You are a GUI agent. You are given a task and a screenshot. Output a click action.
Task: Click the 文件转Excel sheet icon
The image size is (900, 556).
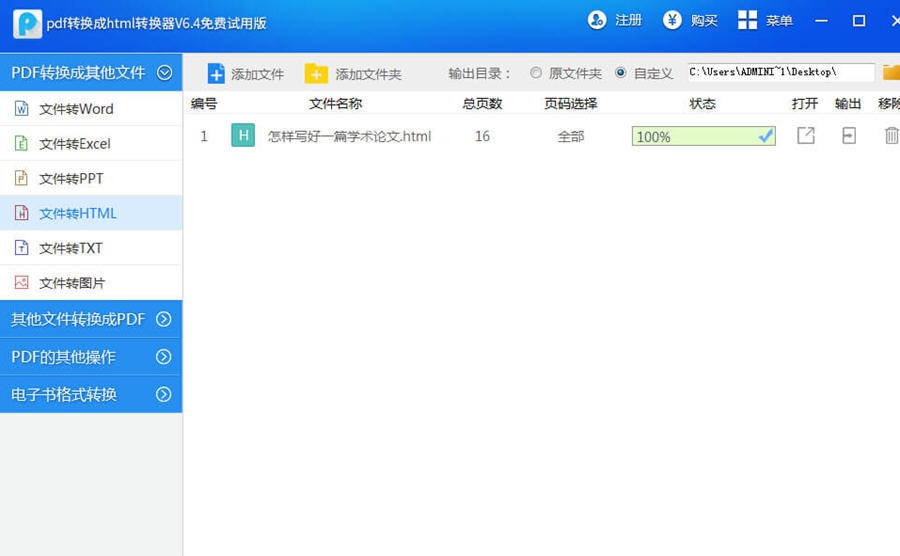tap(21, 143)
